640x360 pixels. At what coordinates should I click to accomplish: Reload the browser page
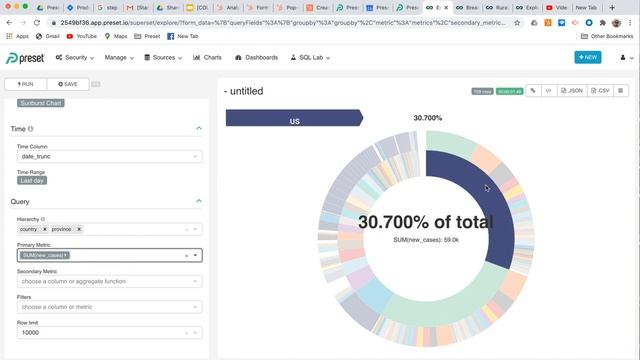[37, 23]
